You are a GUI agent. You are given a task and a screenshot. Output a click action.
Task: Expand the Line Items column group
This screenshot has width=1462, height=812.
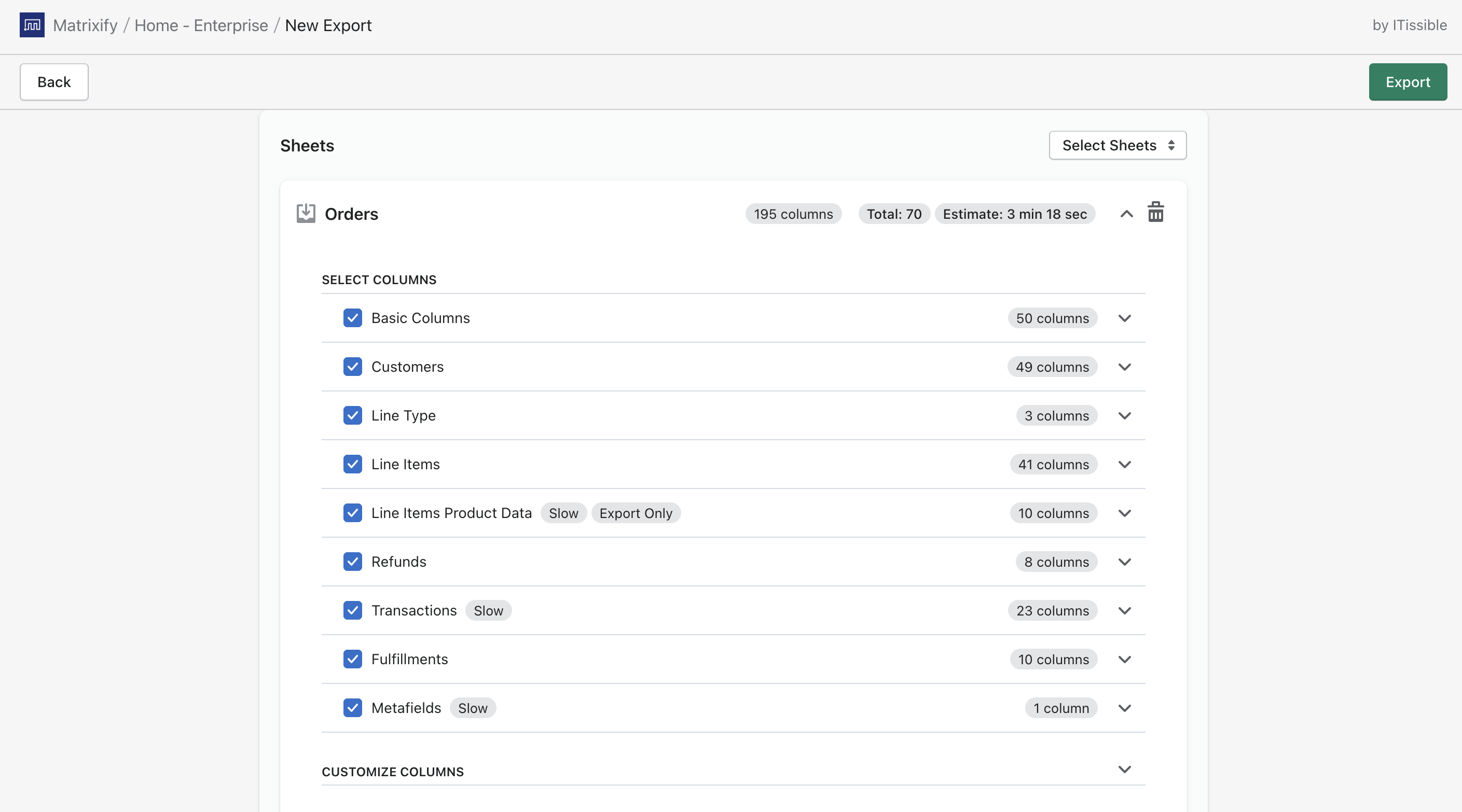(1124, 465)
